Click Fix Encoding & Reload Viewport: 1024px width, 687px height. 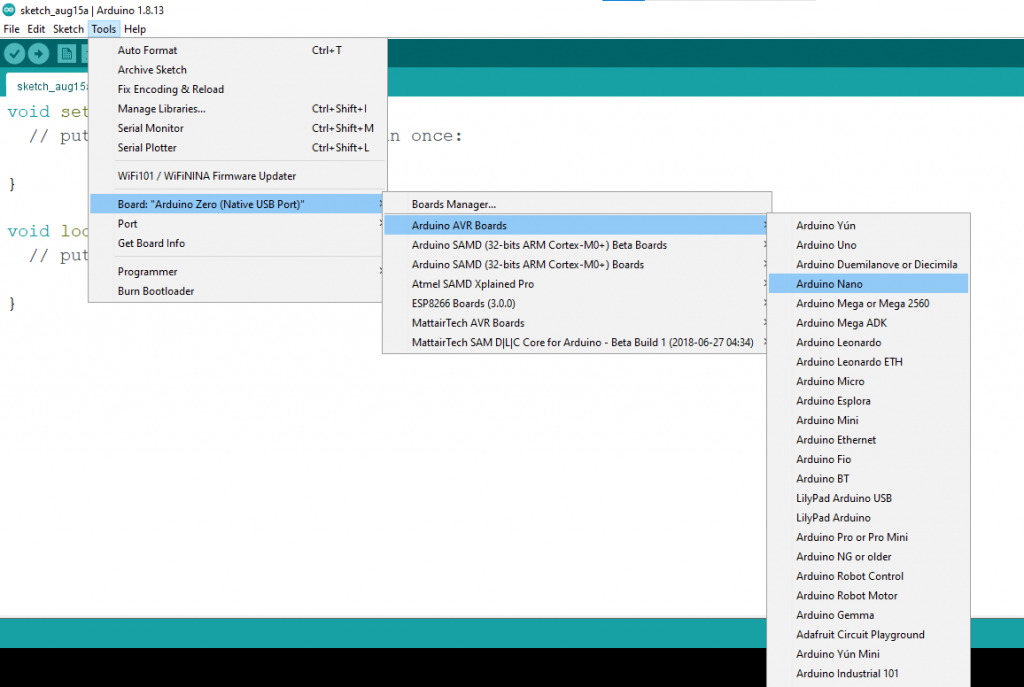238,89
